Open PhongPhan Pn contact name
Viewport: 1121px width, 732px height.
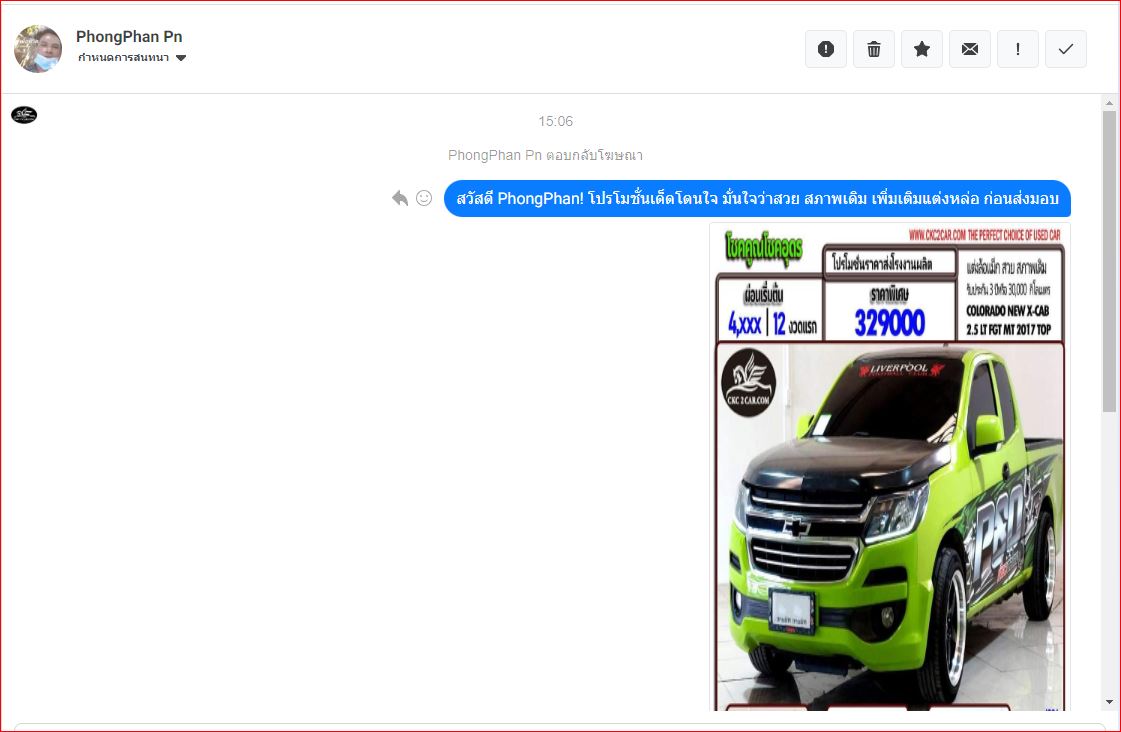coord(129,36)
